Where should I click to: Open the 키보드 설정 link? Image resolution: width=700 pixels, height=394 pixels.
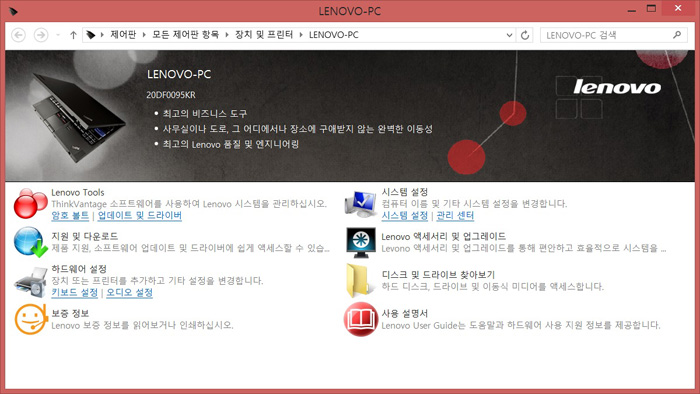75,293
